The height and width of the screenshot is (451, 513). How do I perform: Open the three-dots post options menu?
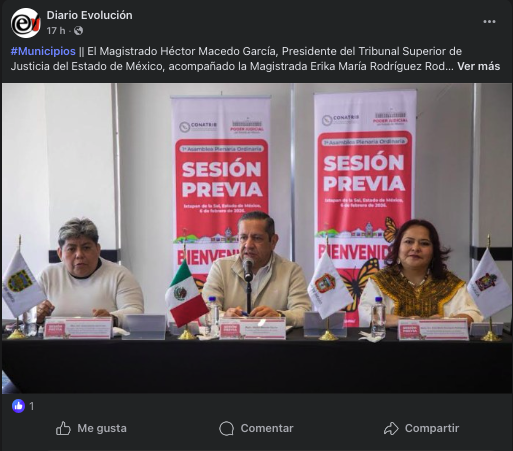click(489, 22)
